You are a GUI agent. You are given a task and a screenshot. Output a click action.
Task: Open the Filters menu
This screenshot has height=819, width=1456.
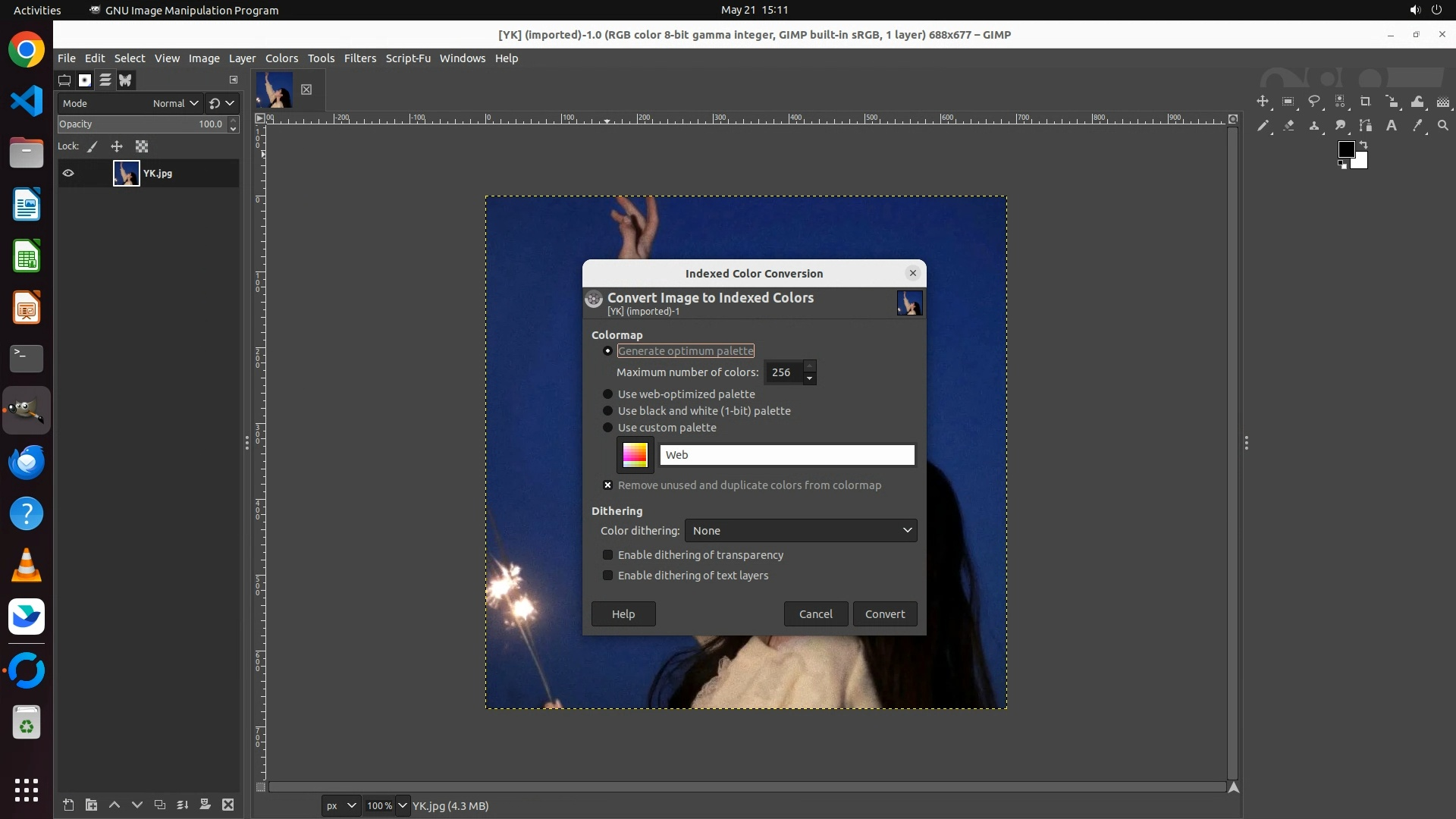(x=359, y=58)
